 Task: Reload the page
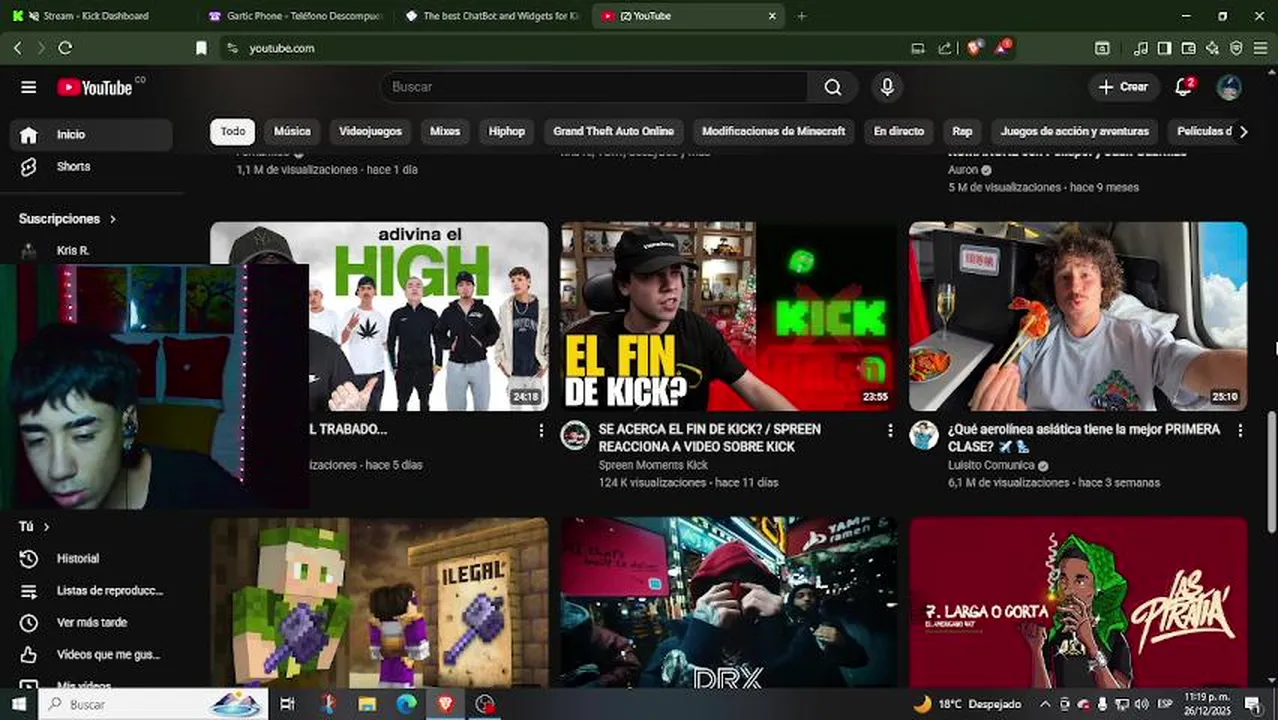click(65, 48)
